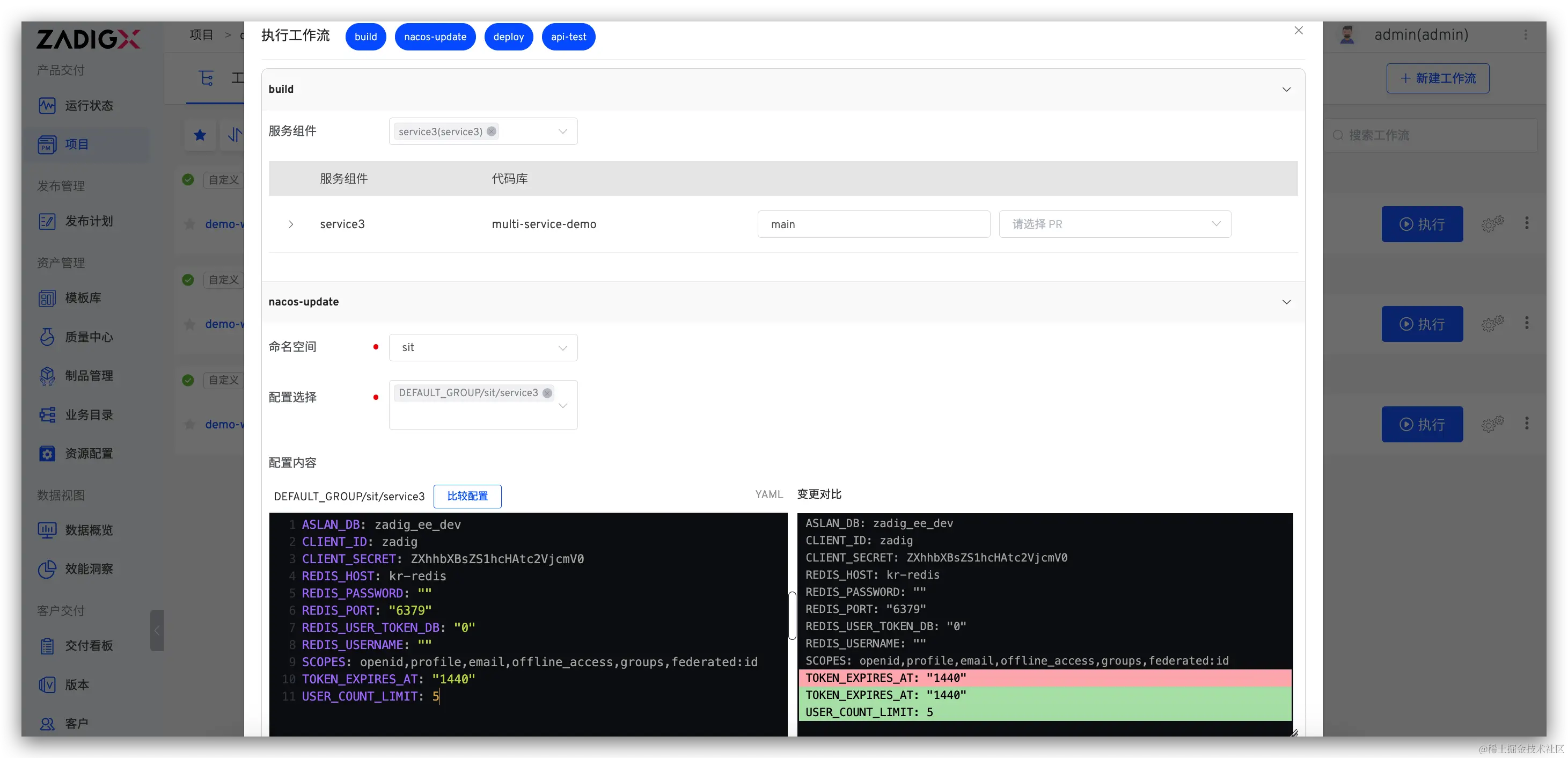
Task: Click the nacos-update stage pill
Action: tap(435, 37)
